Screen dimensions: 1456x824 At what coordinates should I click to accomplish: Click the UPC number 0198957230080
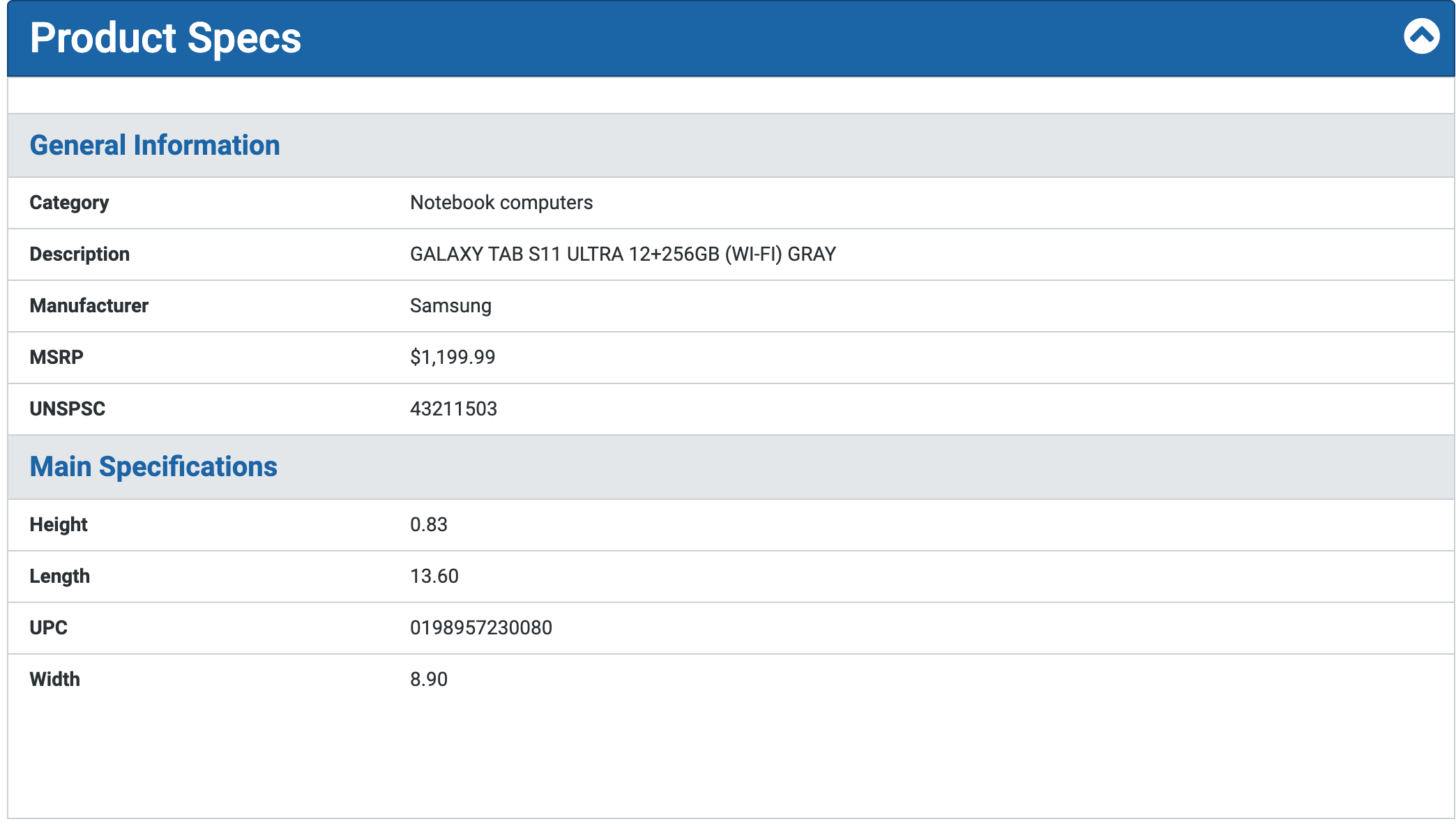480,628
